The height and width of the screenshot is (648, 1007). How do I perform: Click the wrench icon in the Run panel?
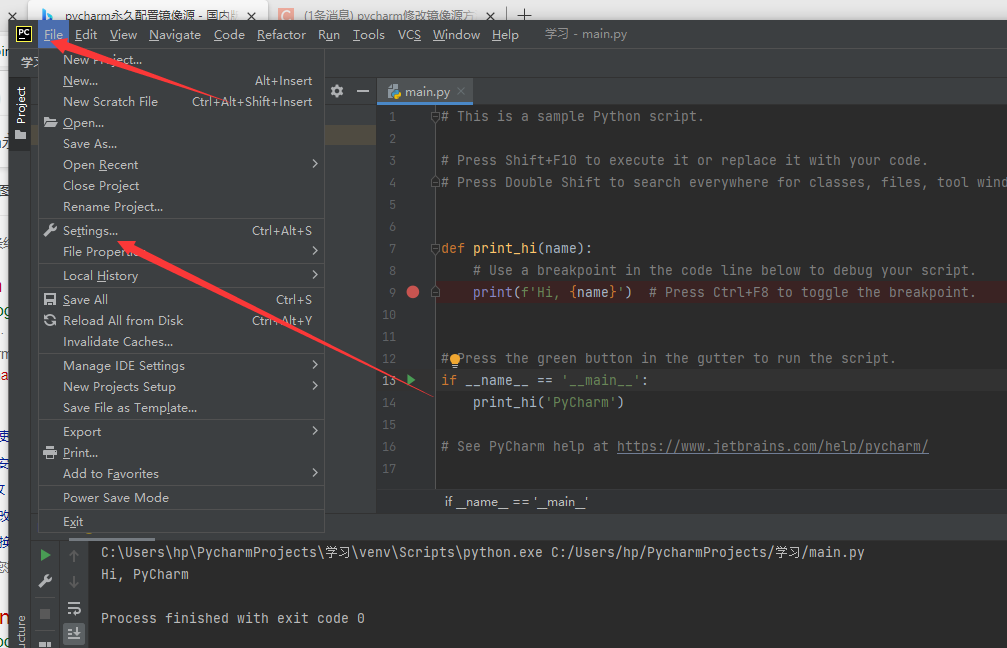click(45, 581)
